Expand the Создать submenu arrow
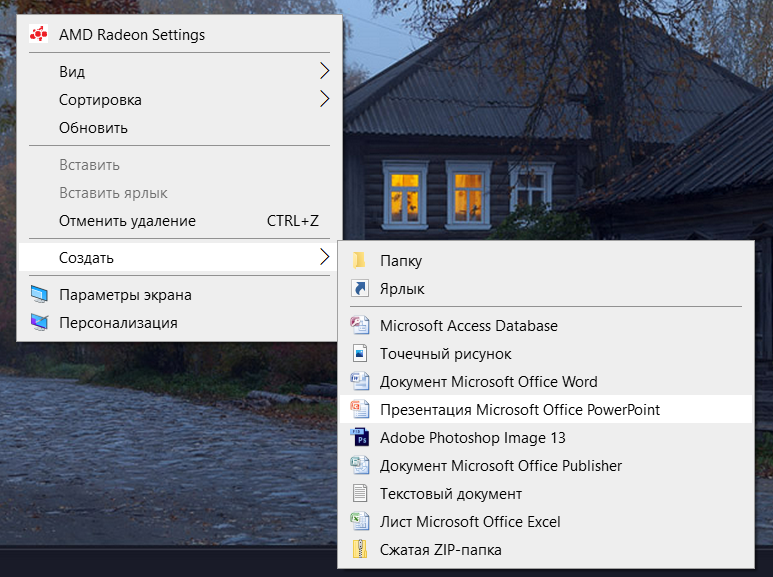The width and height of the screenshot is (773, 577). pos(324,257)
